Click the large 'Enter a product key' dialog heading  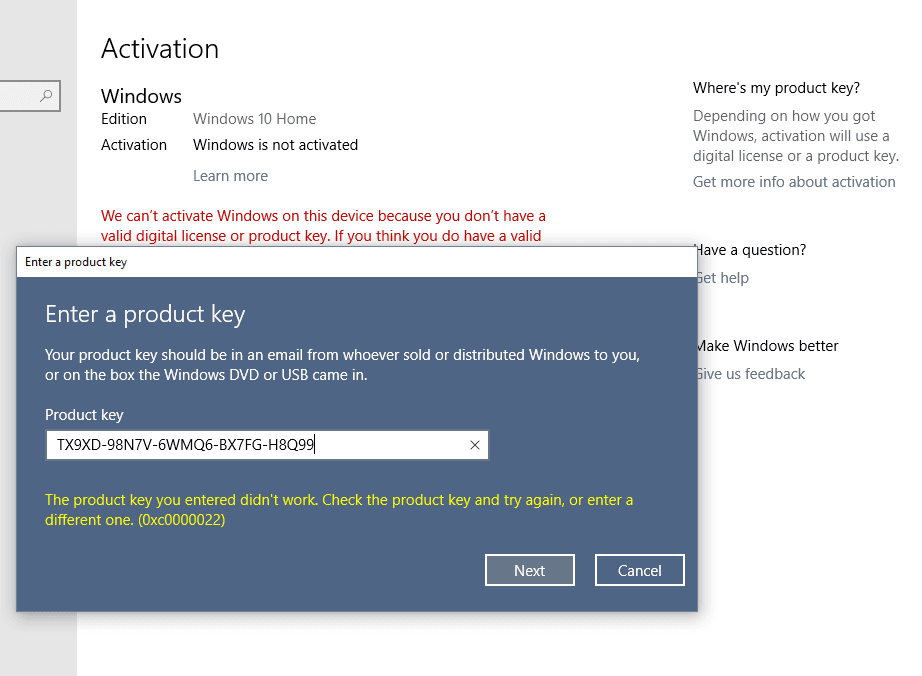pos(145,314)
